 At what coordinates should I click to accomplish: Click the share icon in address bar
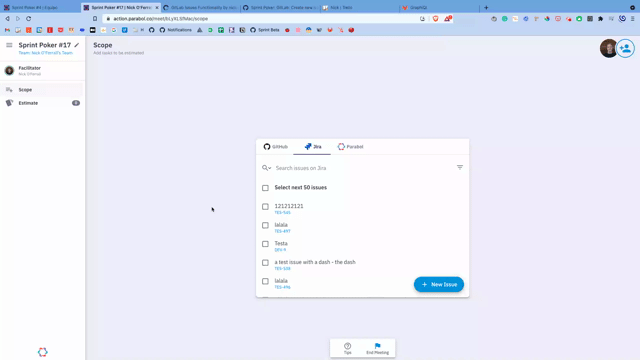422,19
